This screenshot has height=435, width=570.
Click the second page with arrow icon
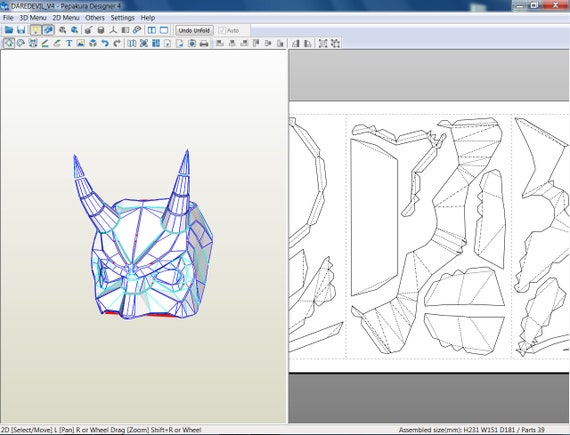[x=180, y=43]
